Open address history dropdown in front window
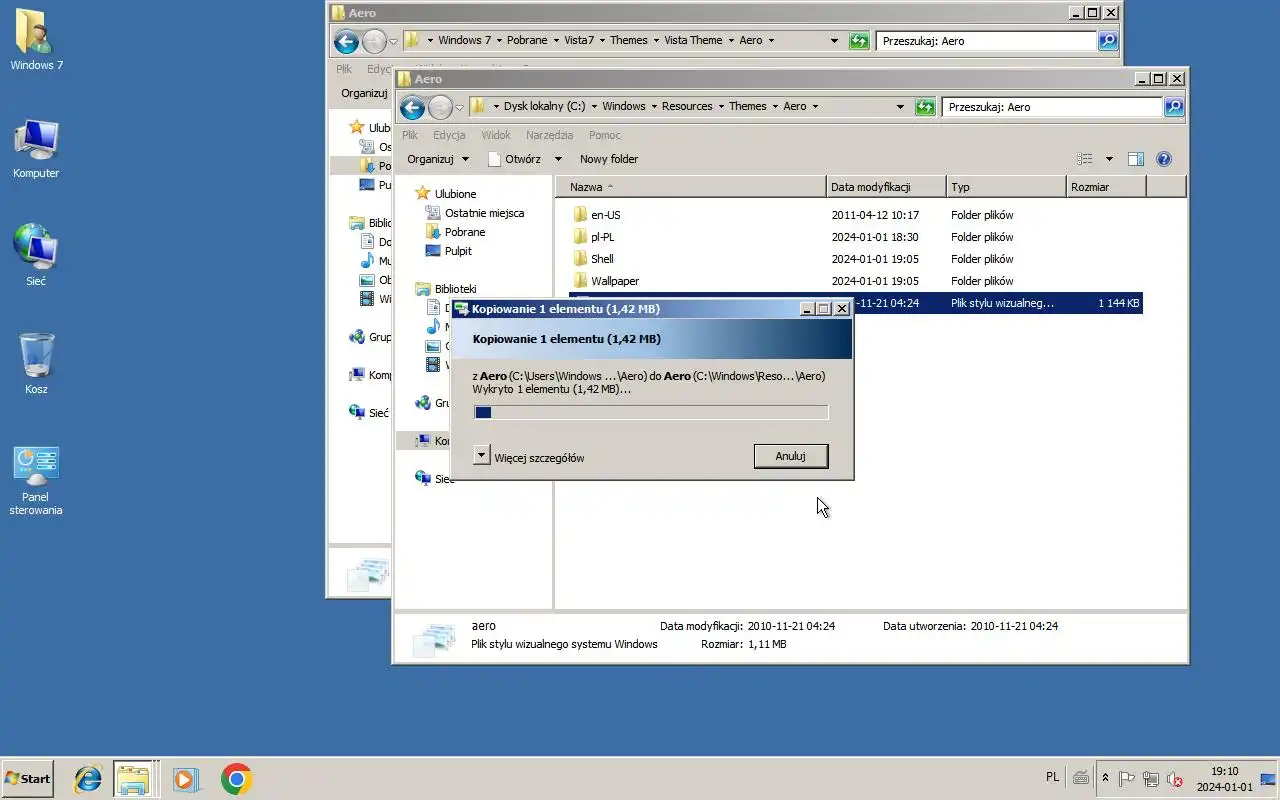The image size is (1280, 800). coord(900,107)
